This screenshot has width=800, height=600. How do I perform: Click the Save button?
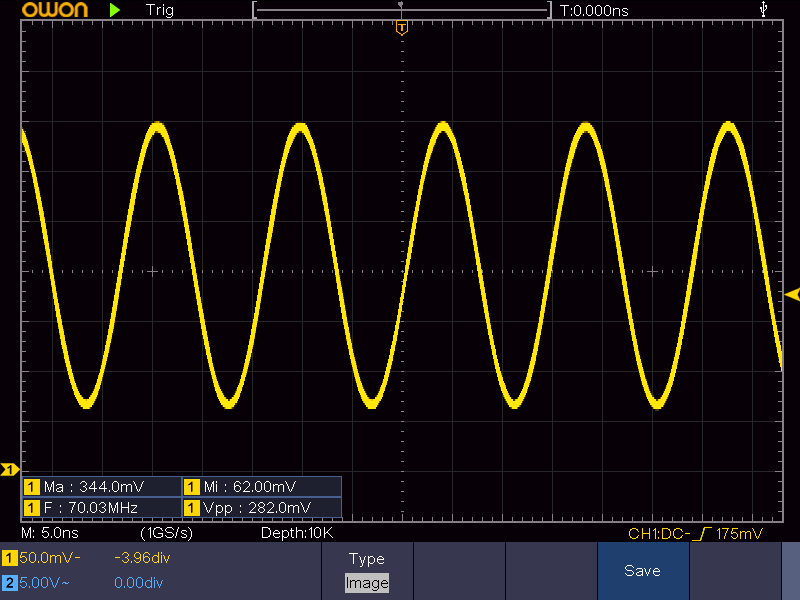tap(643, 571)
